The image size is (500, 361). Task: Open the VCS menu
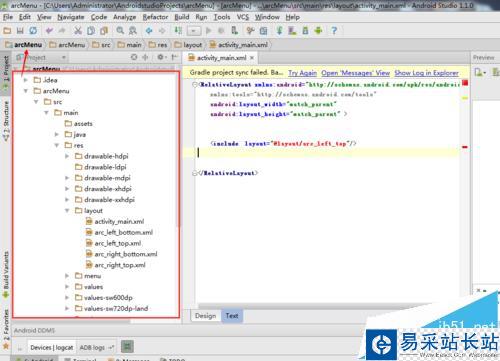243,17
